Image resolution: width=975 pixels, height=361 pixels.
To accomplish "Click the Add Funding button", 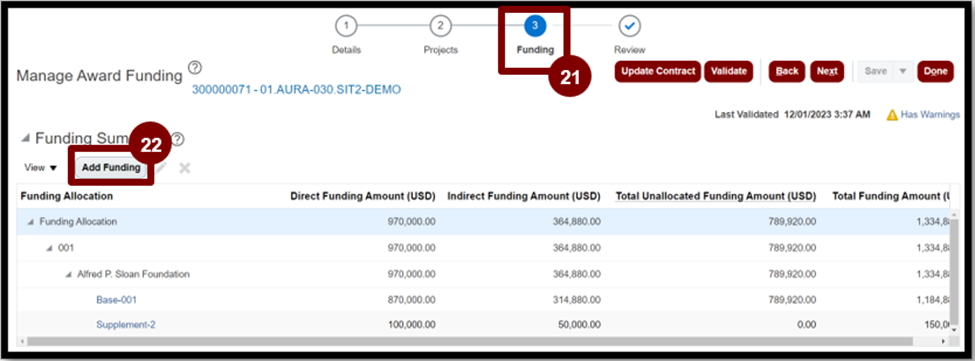I will tap(111, 168).
